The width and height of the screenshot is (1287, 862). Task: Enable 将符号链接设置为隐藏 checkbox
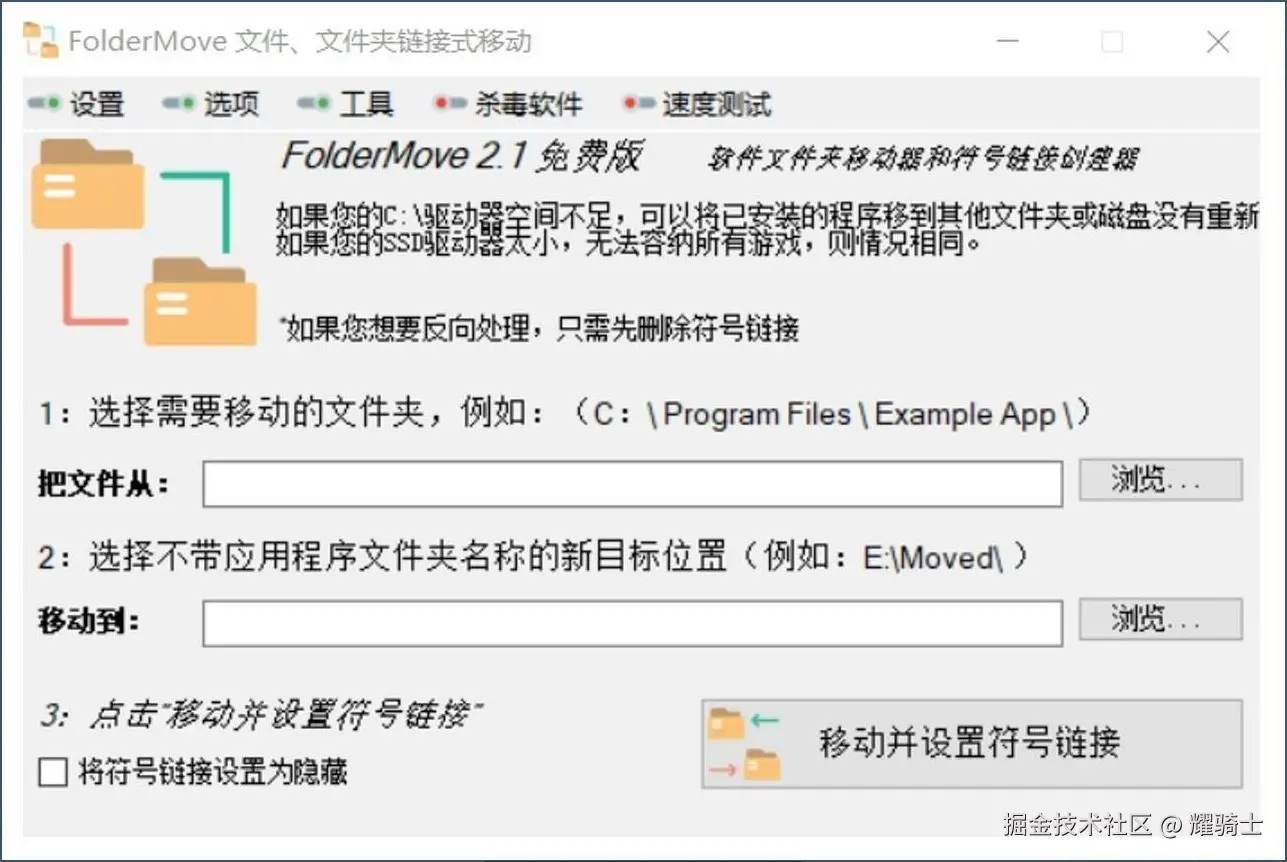pos(53,772)
